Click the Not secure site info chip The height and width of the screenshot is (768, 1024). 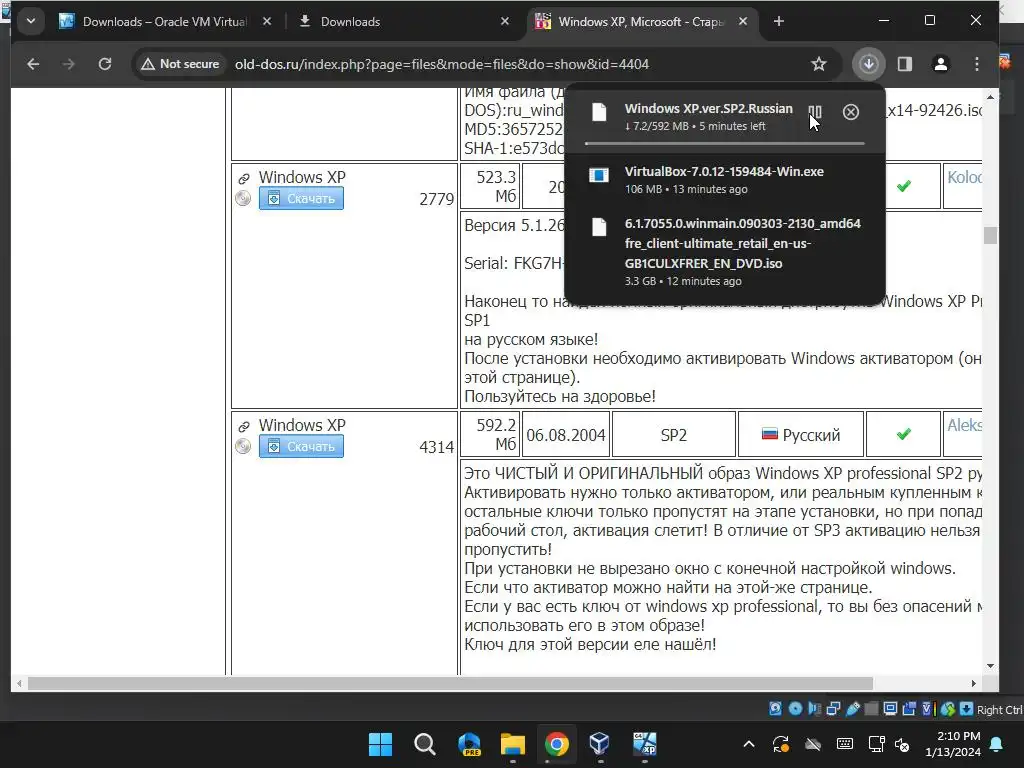[181, 64]
